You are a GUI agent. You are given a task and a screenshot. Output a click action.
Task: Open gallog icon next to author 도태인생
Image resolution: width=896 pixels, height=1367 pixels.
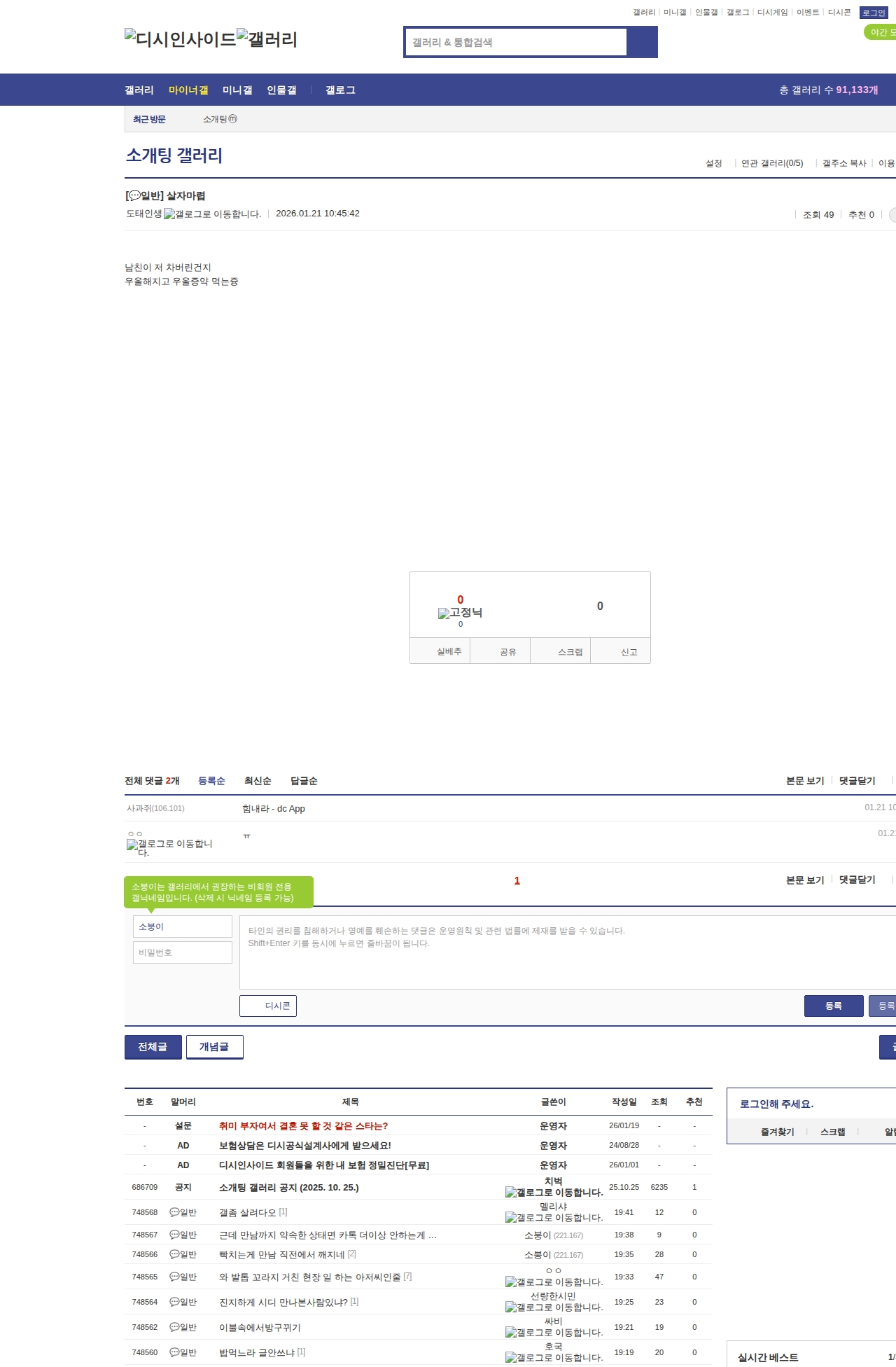pyautogui.click(x=212, y=214)
